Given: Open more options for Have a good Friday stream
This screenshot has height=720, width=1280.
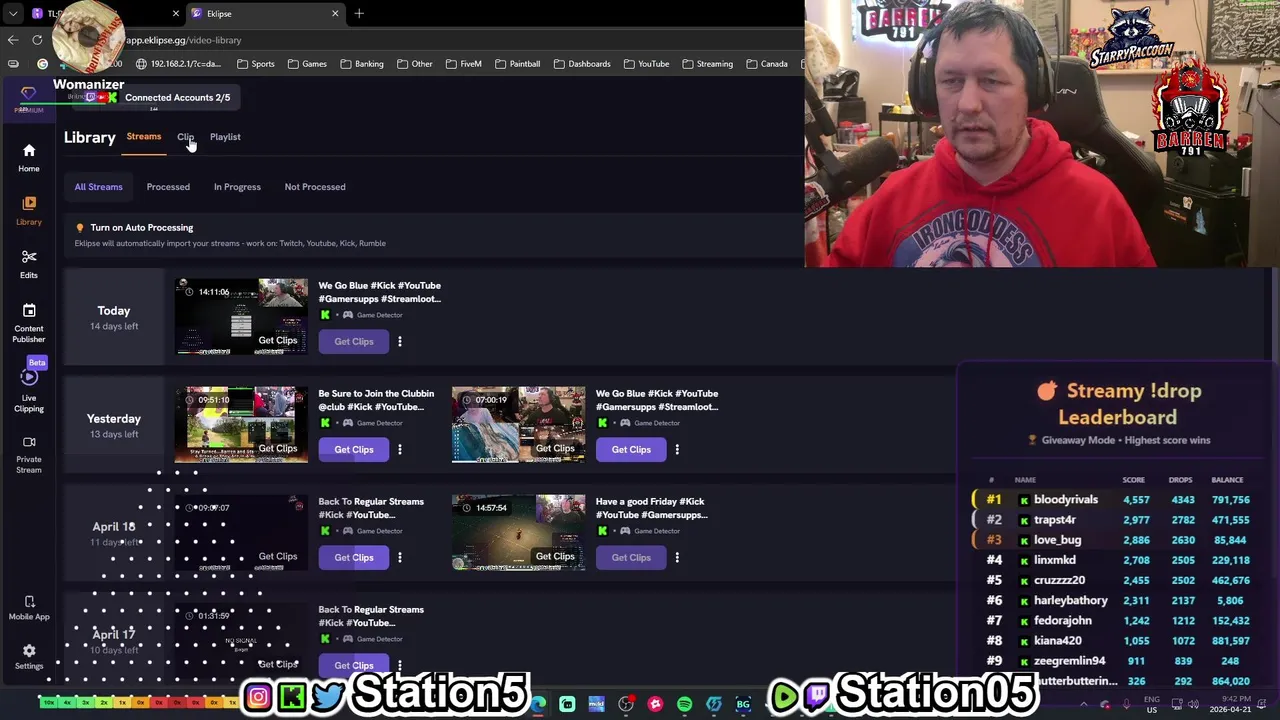Looking at the screenshot, I should [x=677, y=558].
